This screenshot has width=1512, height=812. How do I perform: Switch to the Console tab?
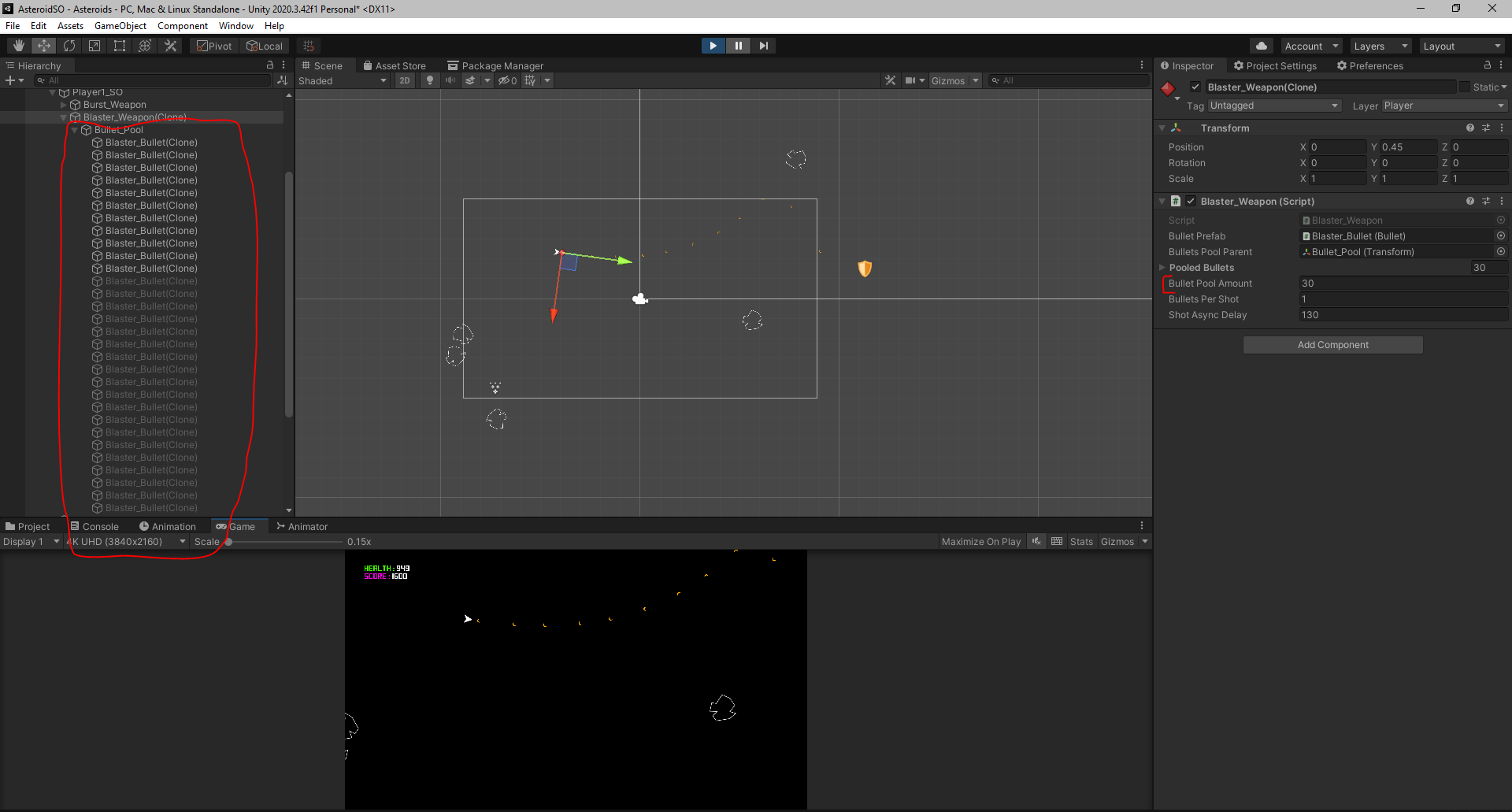[94, 526]
